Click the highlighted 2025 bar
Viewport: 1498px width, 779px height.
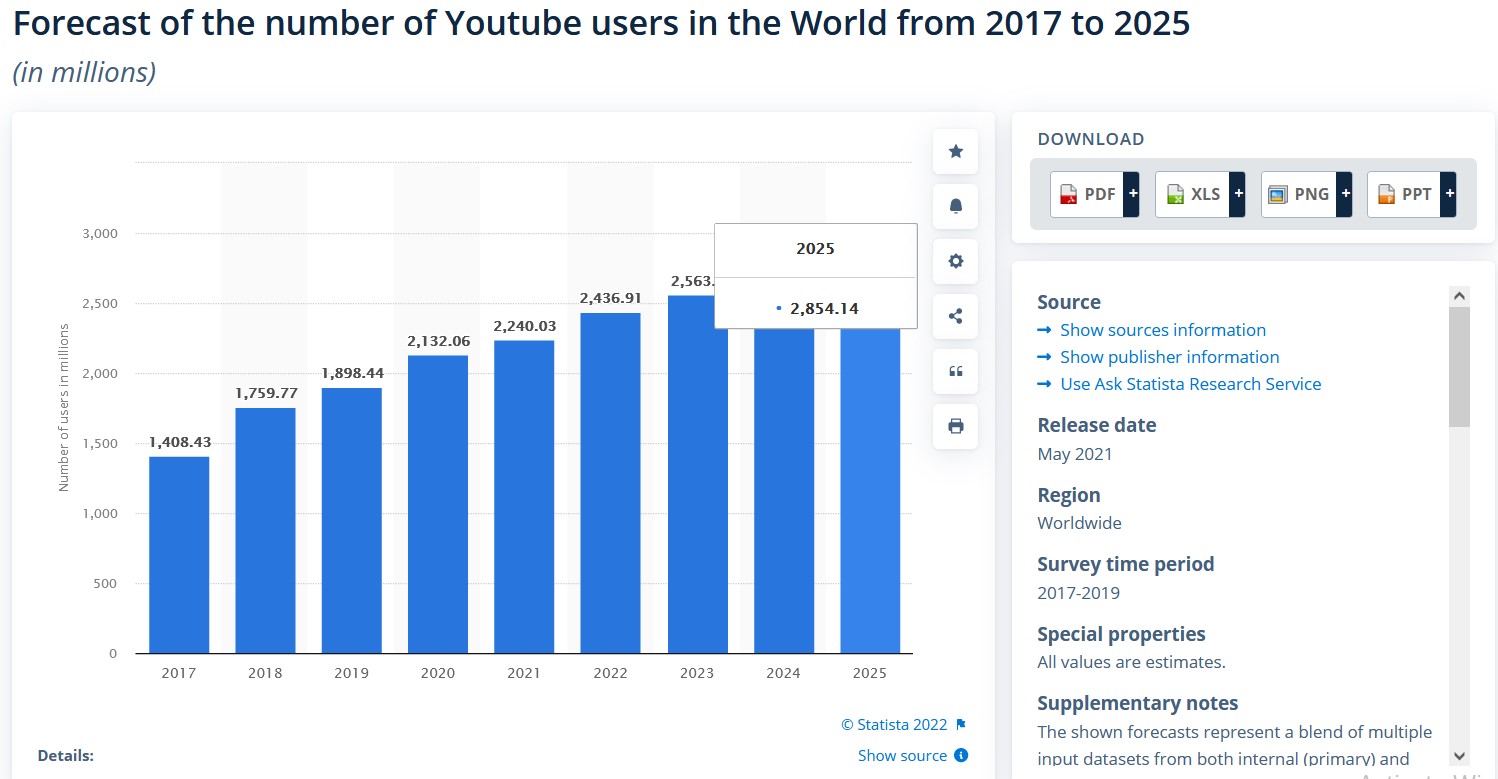coord(870,490)
